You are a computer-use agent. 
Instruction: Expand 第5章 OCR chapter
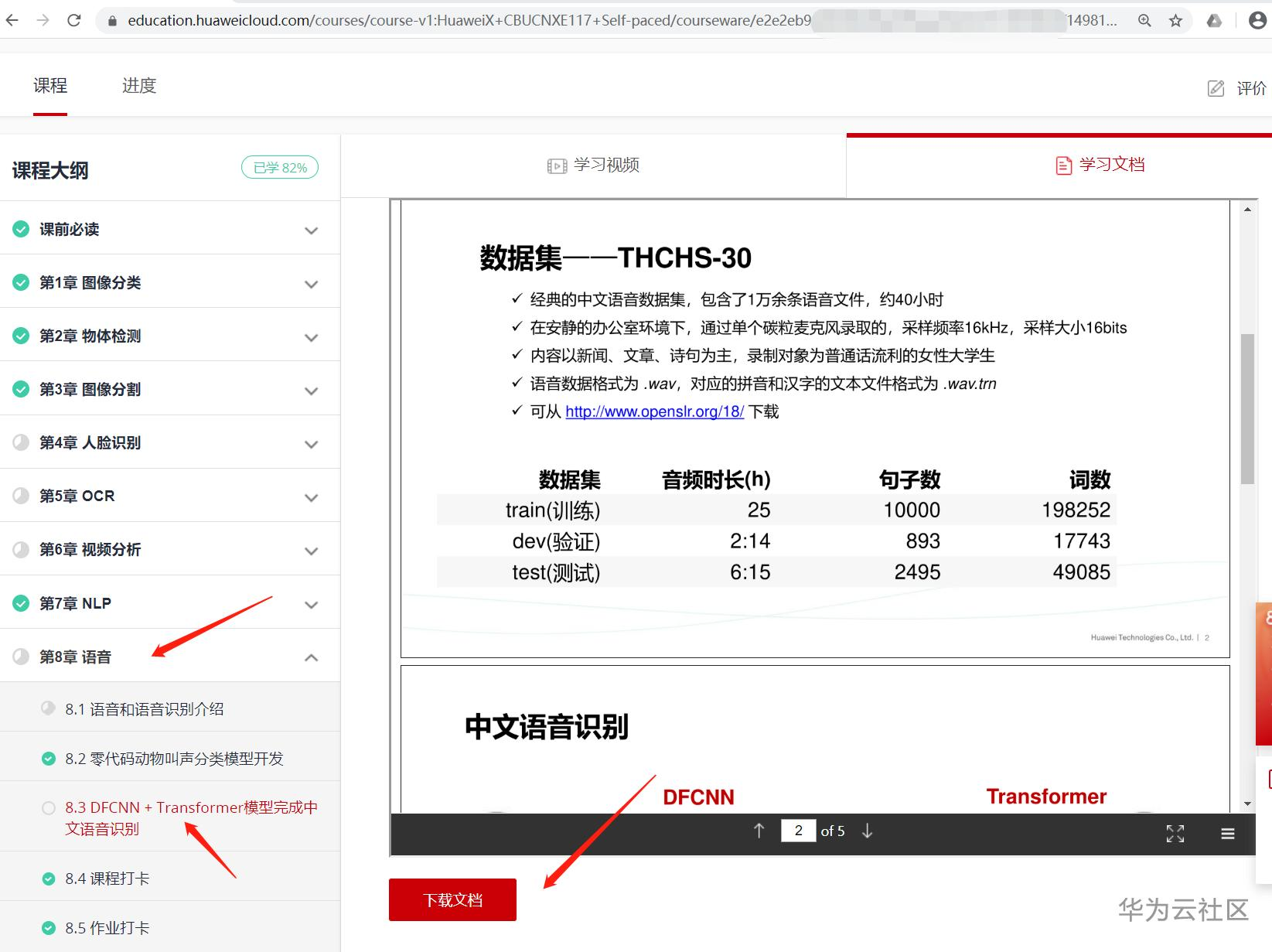[x=312, y=497]
